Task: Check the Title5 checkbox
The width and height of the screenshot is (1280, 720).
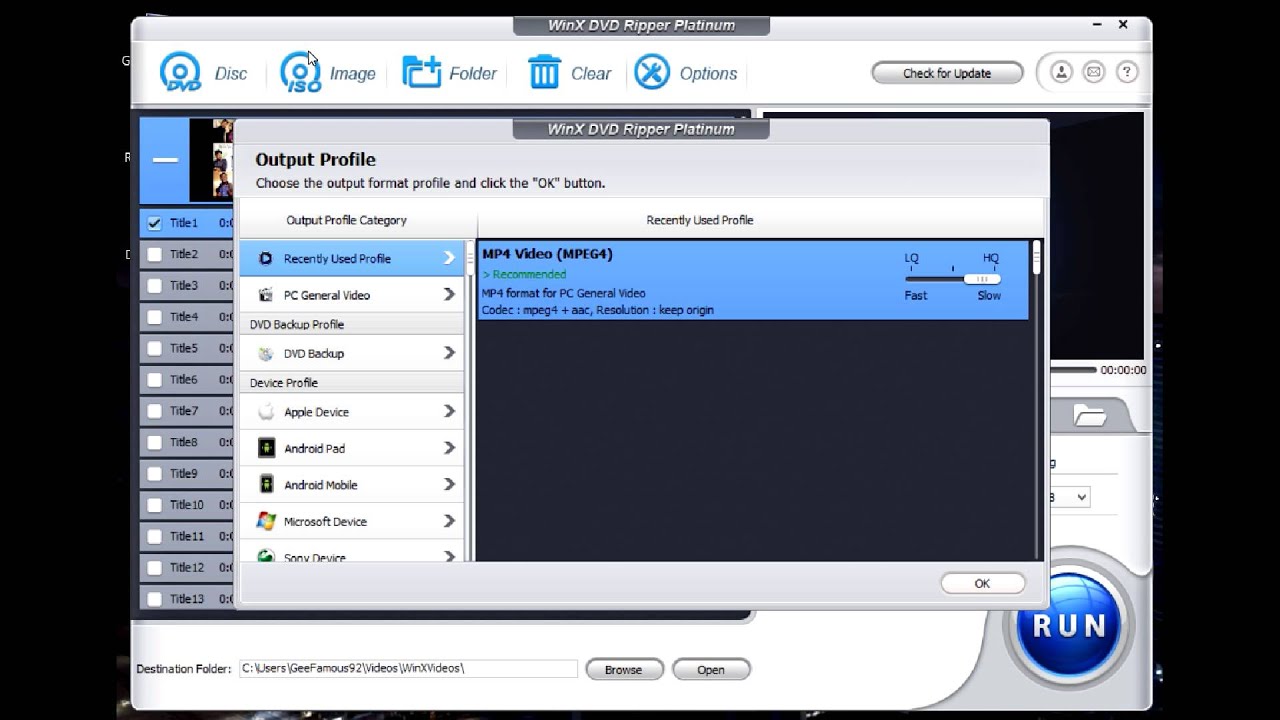Action: point(154,348)
